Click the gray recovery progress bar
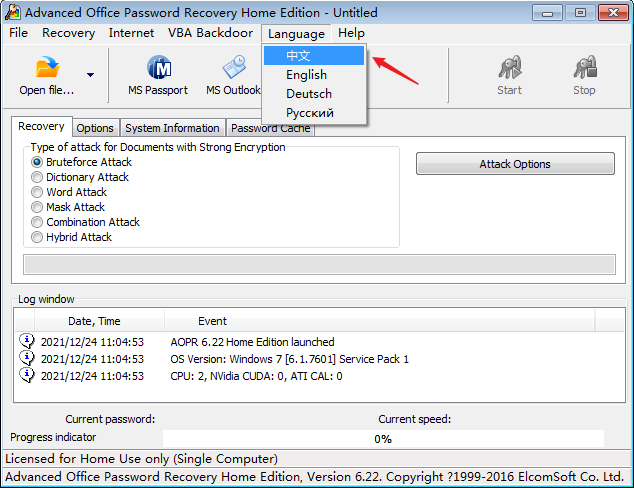Viewport: 634px width, 488px height. [x=319, y=264]
